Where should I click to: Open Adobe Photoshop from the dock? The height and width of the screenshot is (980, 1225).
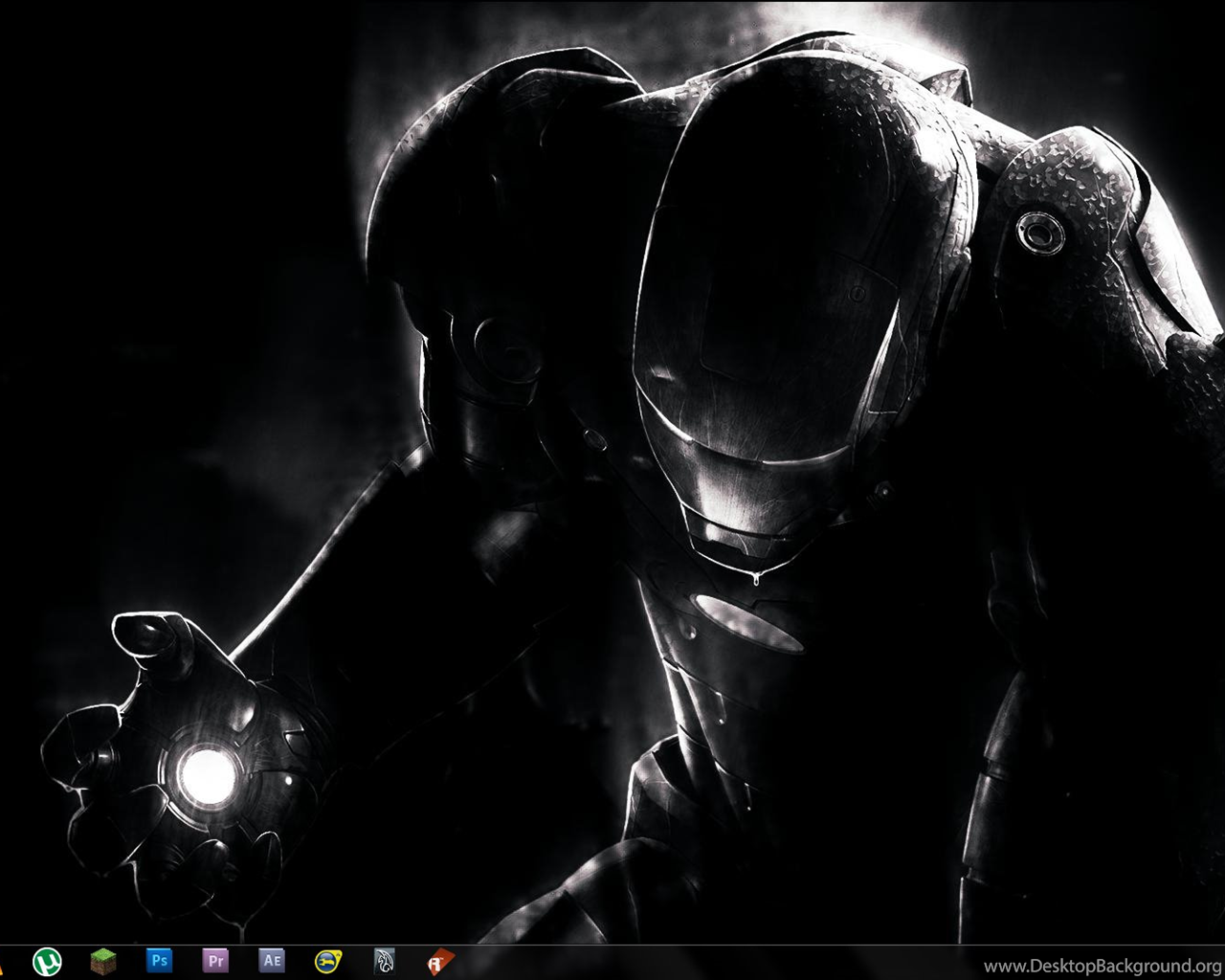coord(160,960)
